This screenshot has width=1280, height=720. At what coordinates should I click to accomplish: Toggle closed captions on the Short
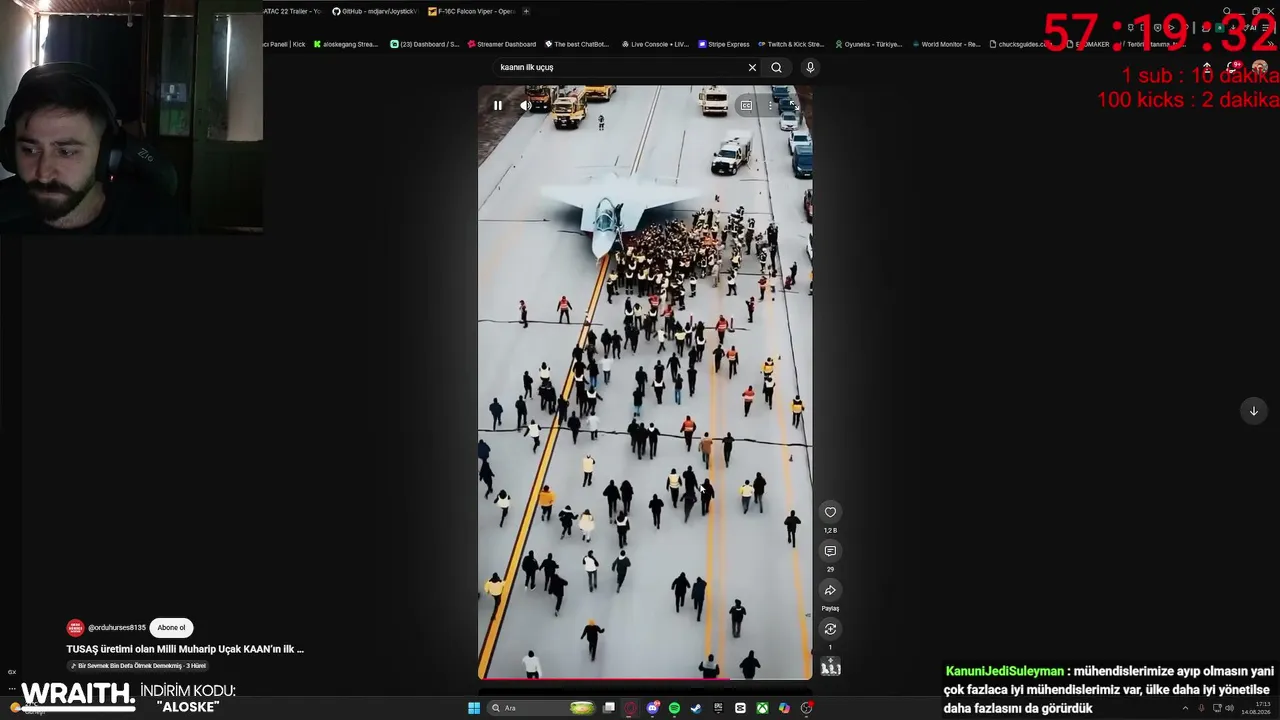coord(746,105)
